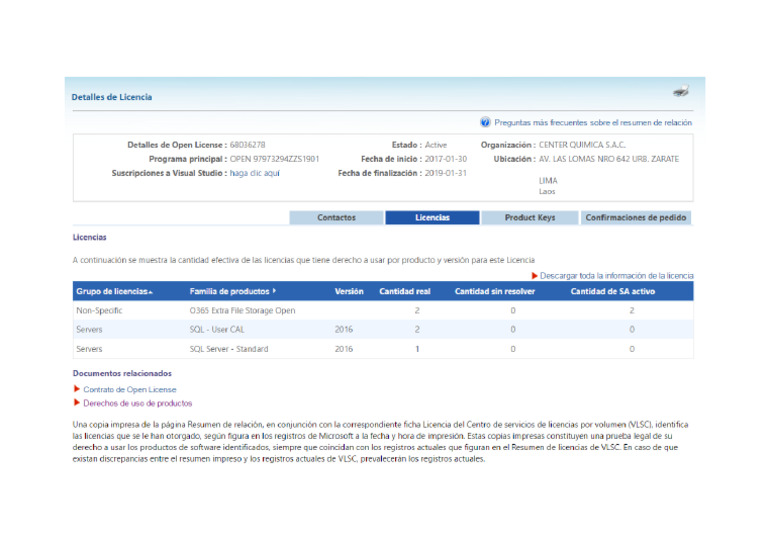This screenshot has width=768, height=543.
Task: Click the end date 2019-01-31
Action: 446,173
